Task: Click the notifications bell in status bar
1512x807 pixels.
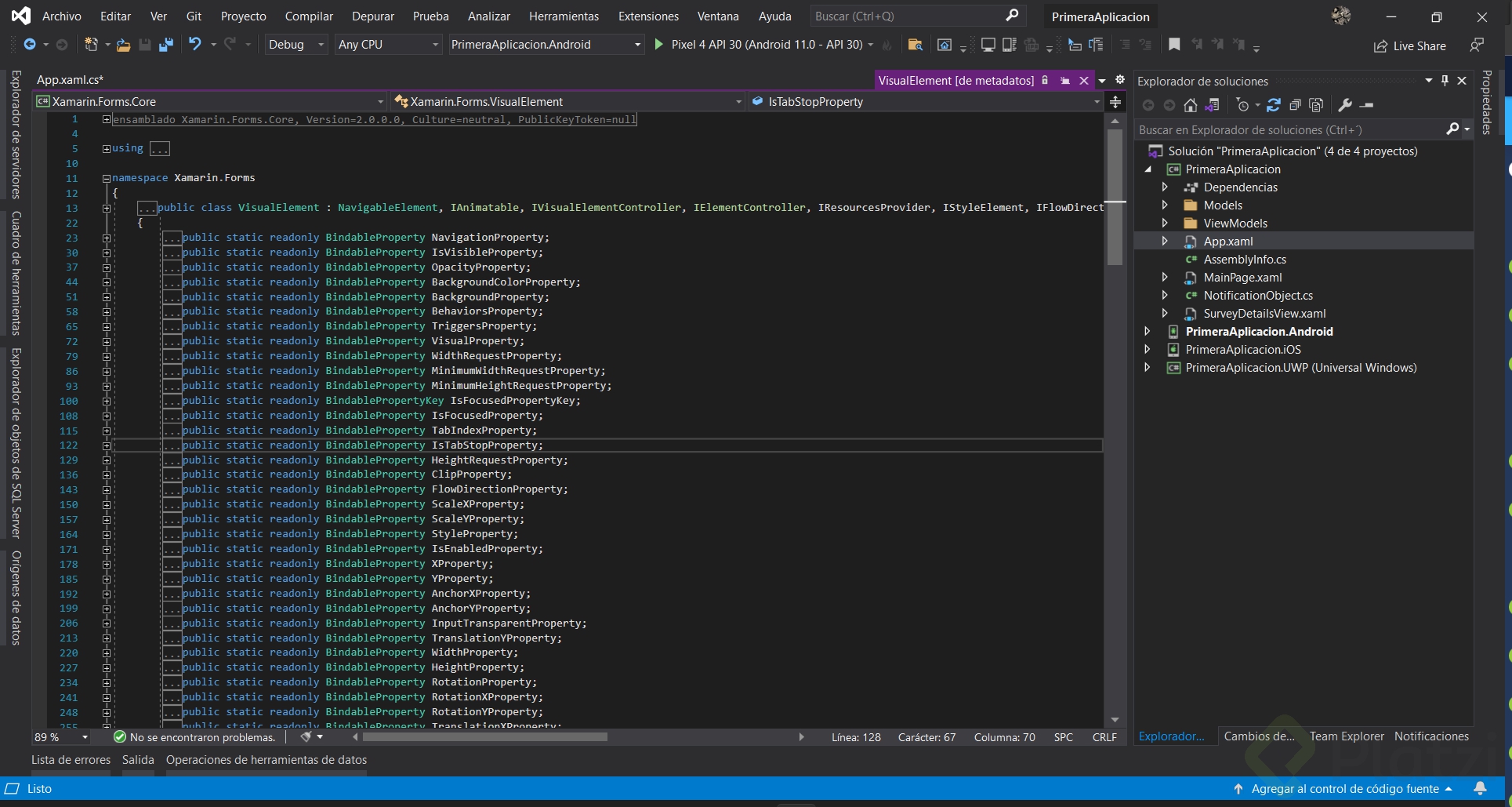Action: tap(1480, 788)
